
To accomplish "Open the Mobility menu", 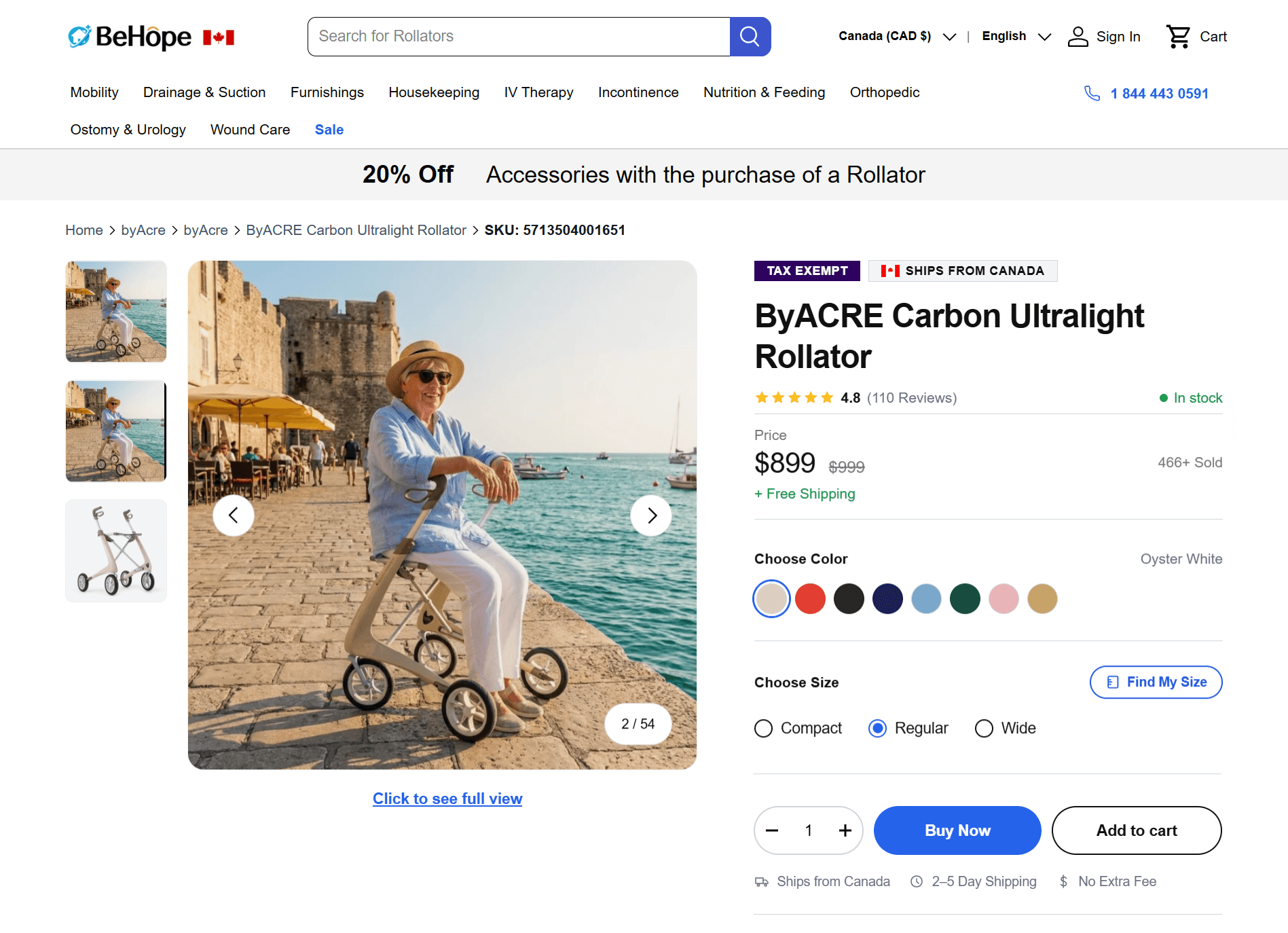I will (94, 92).
